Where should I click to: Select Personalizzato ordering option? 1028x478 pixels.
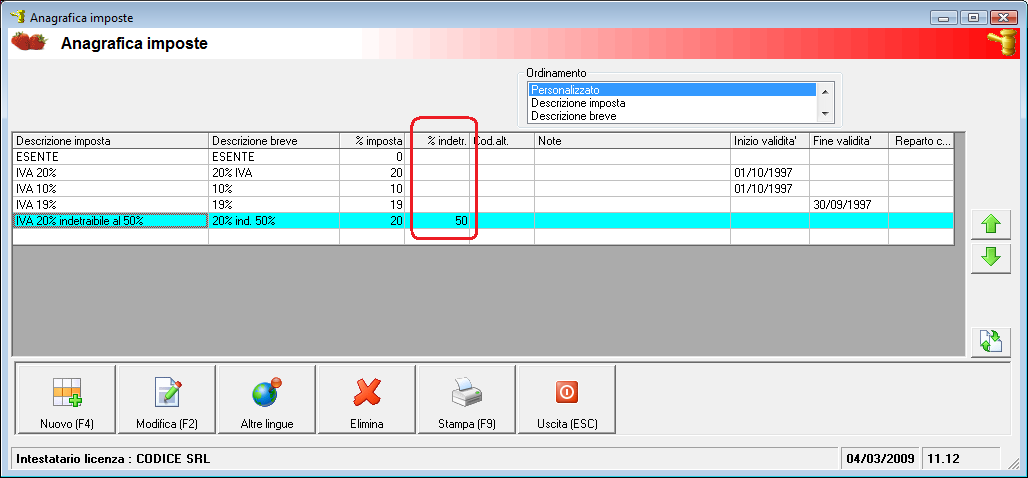click(x=673, y=90)
